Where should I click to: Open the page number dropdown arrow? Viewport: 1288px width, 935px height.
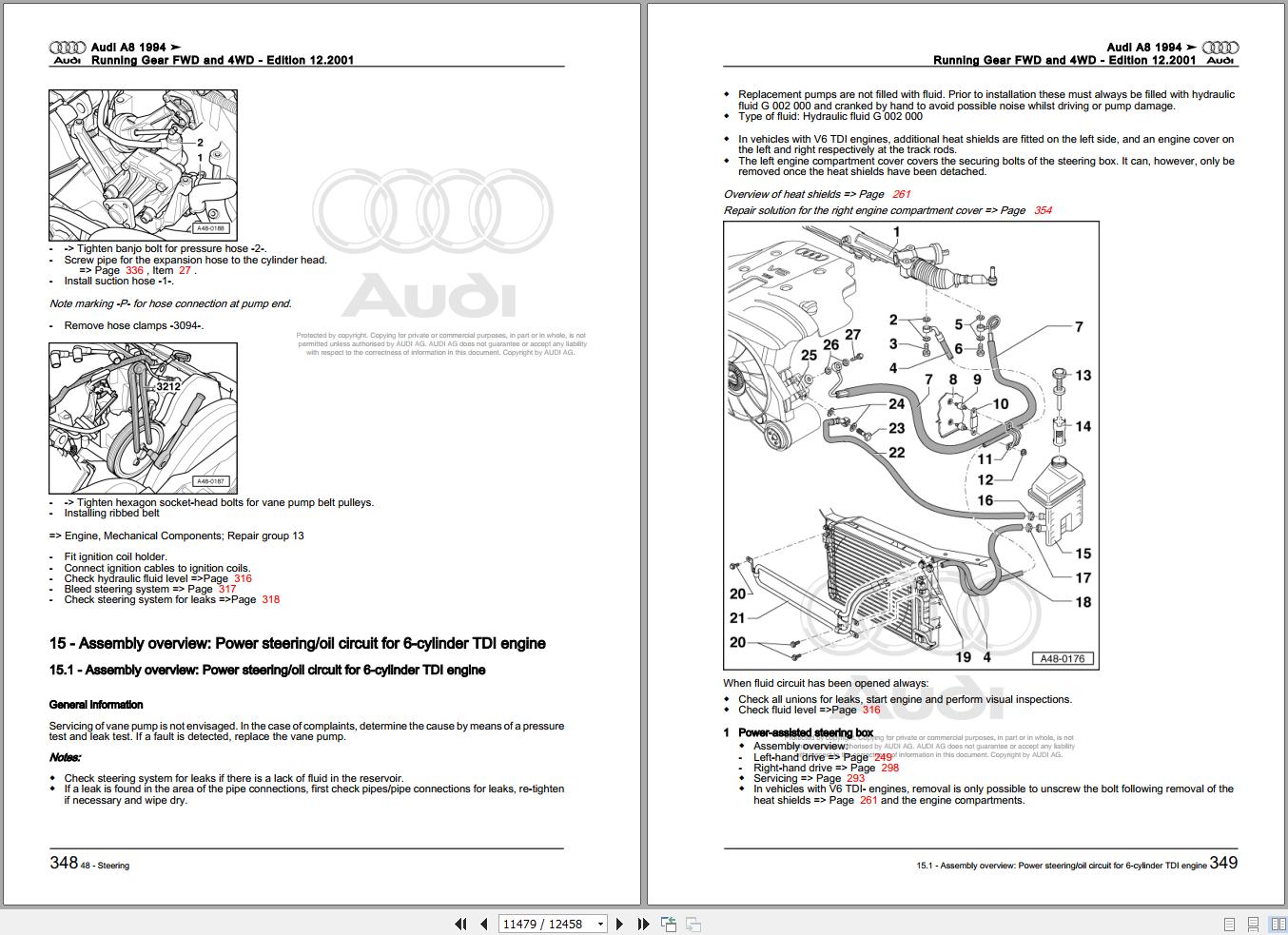click(x=600, y=924)
